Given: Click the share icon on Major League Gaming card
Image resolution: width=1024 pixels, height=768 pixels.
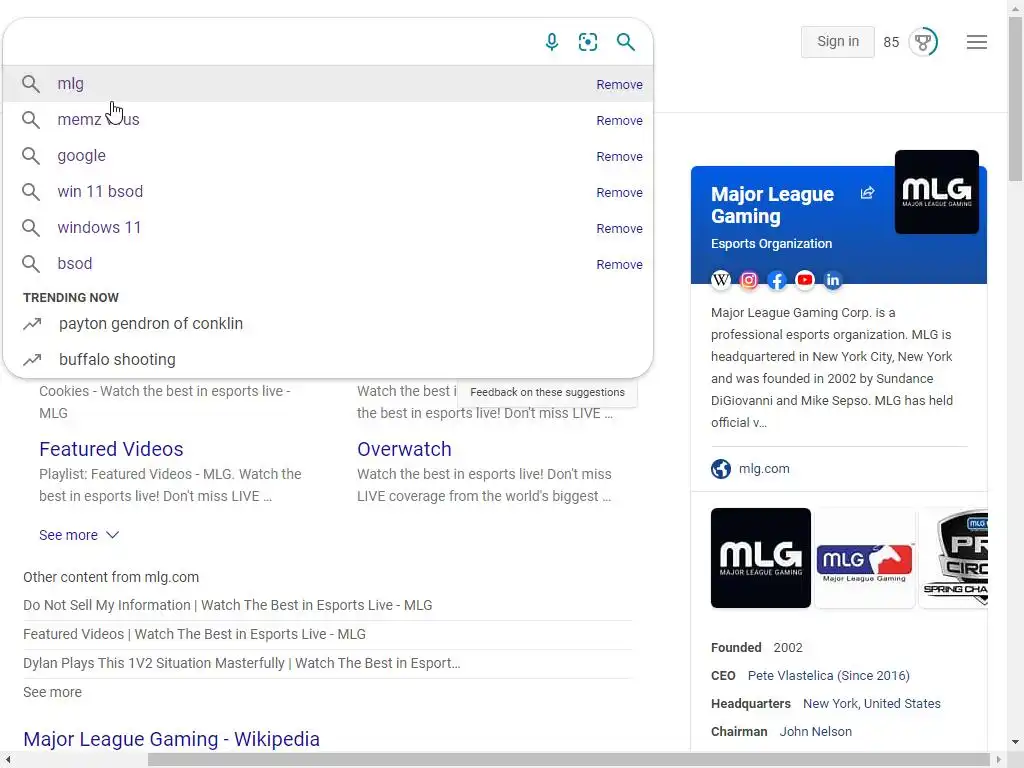Looking at the screenshot, I should 867,193.
